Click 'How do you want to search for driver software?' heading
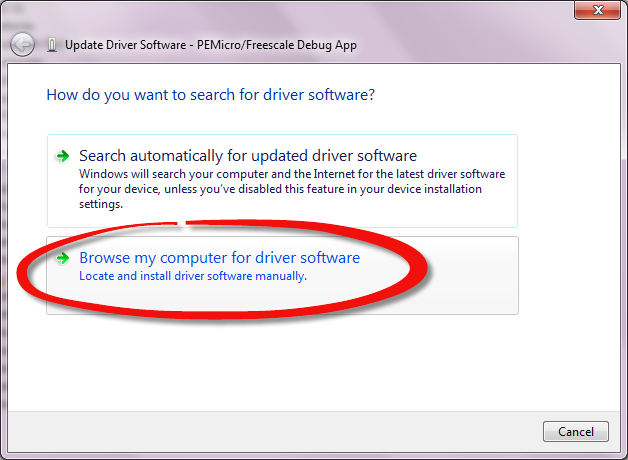The height and width of the screenshot is (460, 628). (211, 95)
